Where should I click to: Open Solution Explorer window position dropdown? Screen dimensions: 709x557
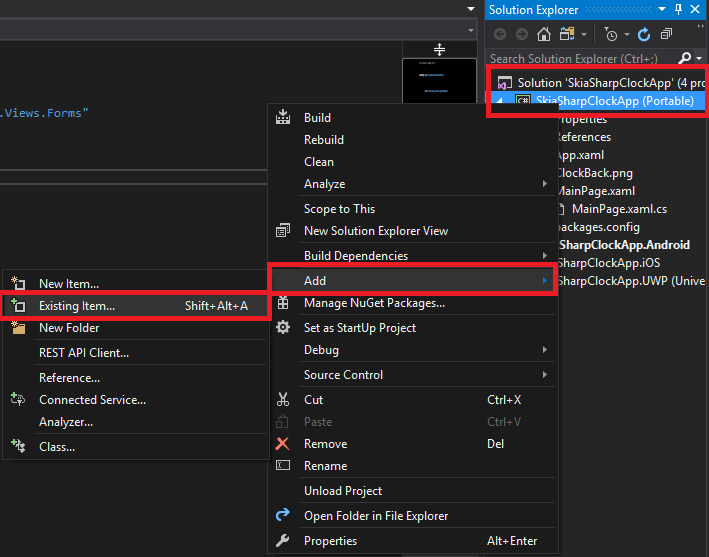pos(661,9)
